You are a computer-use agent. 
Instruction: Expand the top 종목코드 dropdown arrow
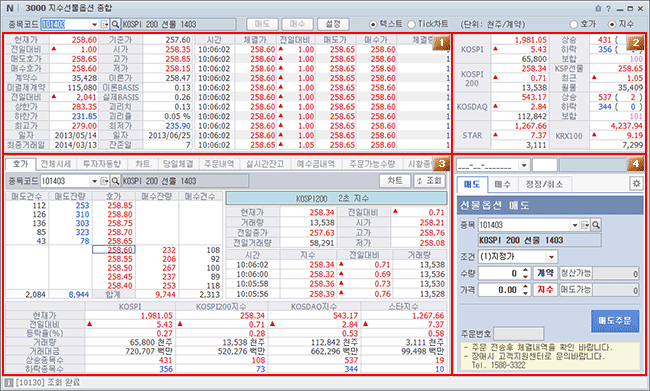click(95, 24)
